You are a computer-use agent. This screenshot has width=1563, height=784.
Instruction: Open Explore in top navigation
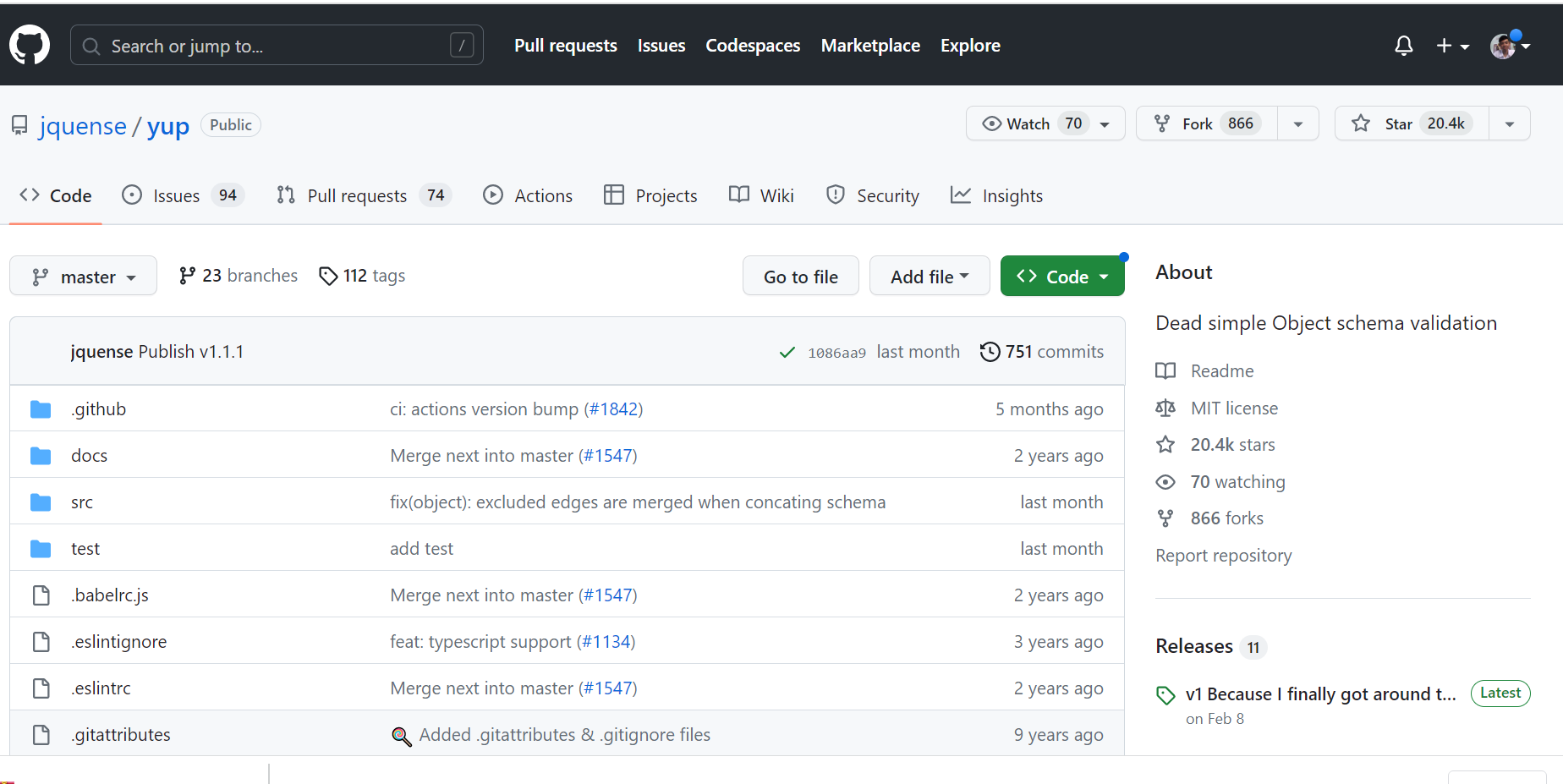pos(970,46)
